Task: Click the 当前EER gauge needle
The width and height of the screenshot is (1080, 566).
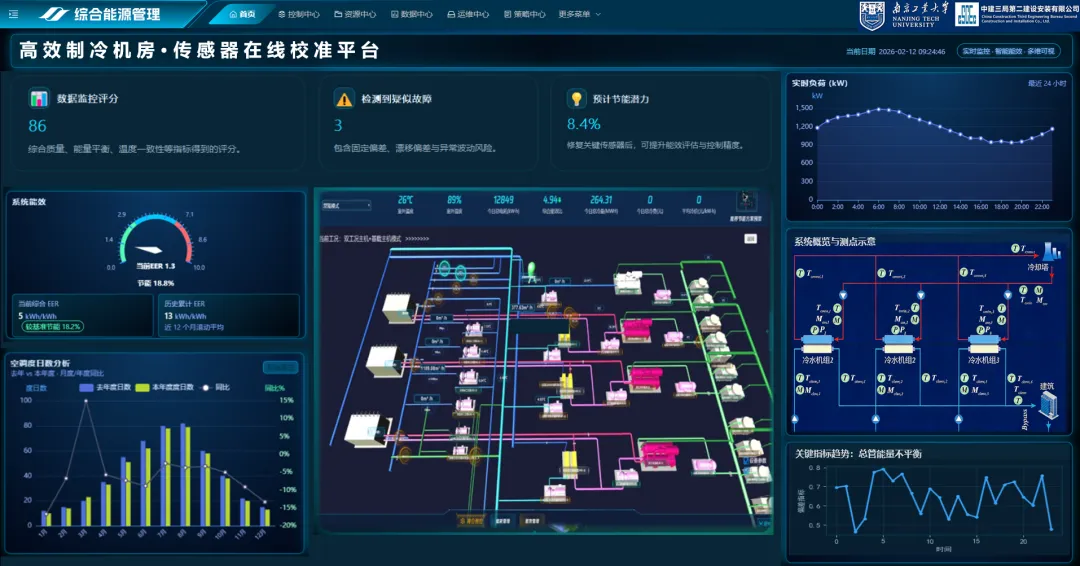Action: [147, 250]
